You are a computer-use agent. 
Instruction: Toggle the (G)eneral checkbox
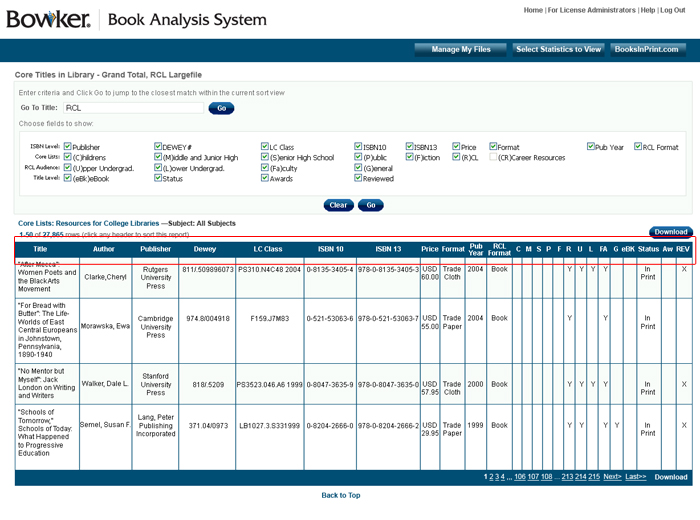tap(358, 168)
